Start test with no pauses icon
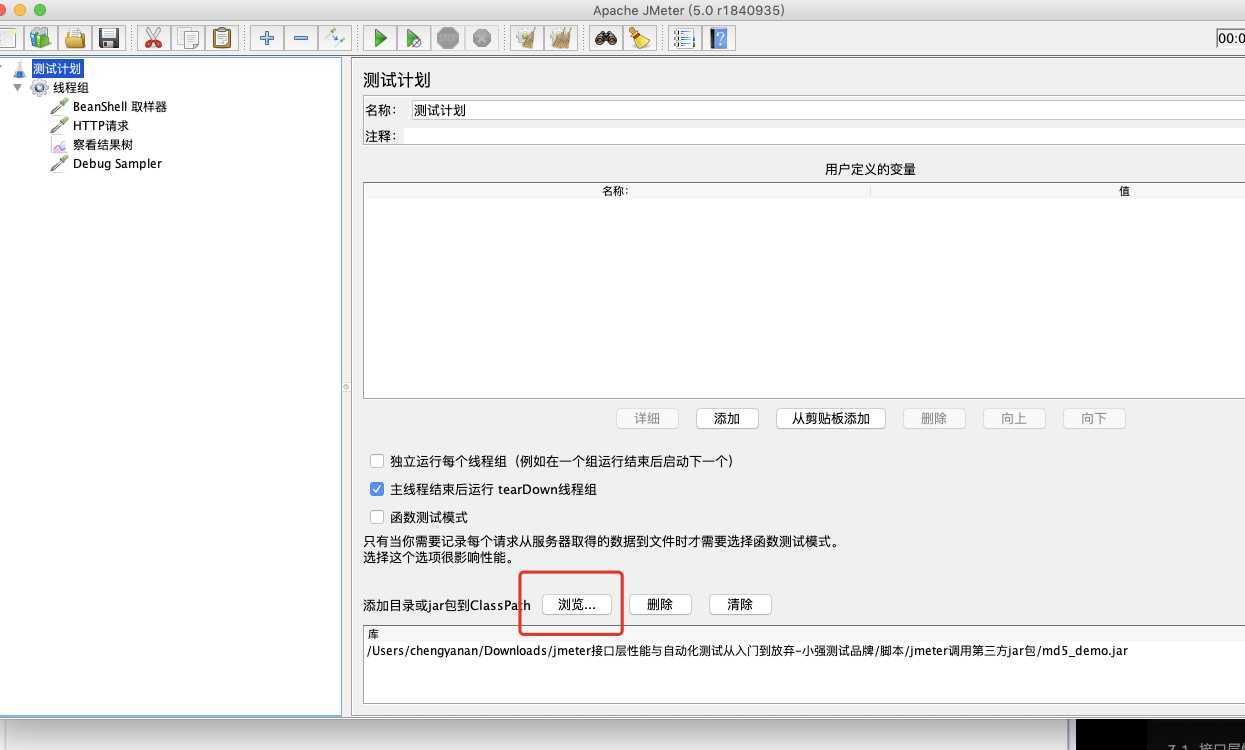1245x750 pixels. [413, 38]
